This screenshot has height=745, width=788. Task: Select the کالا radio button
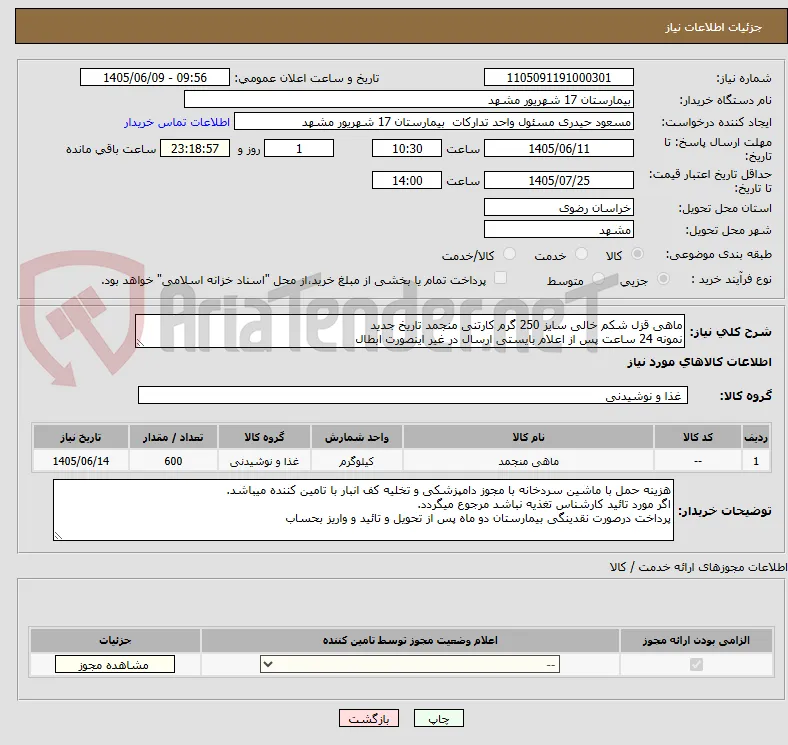(637, 254)
